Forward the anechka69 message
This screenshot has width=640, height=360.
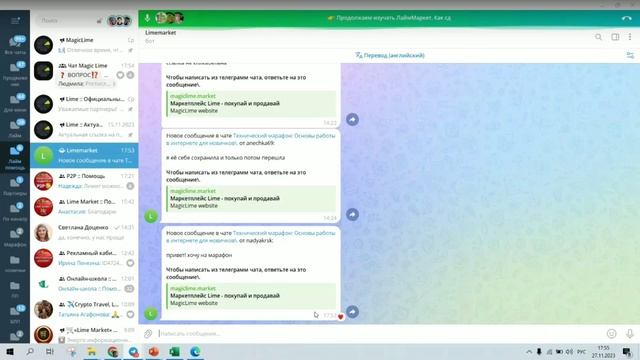pyautogui.click(x=352, y=214)
